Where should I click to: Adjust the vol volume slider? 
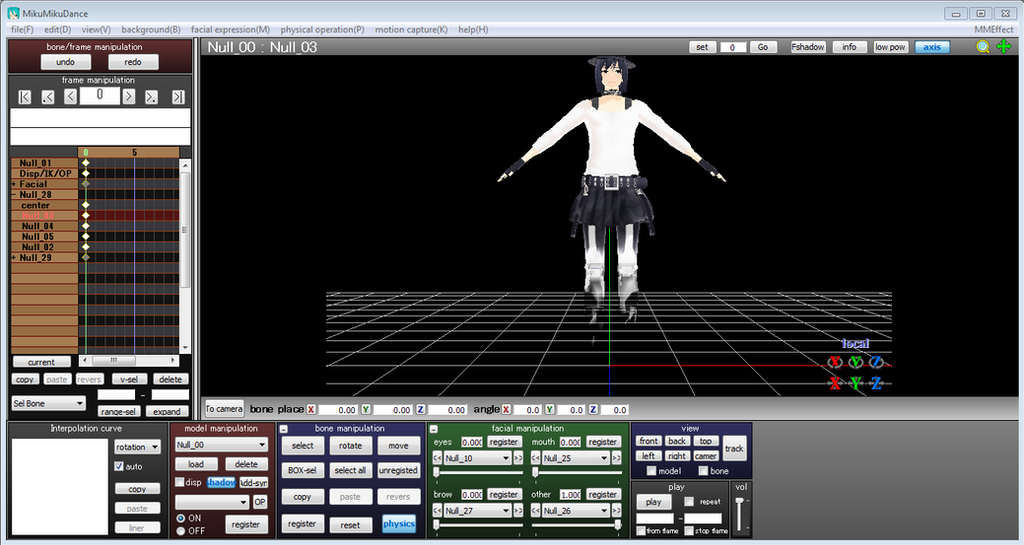click(740, 515)
